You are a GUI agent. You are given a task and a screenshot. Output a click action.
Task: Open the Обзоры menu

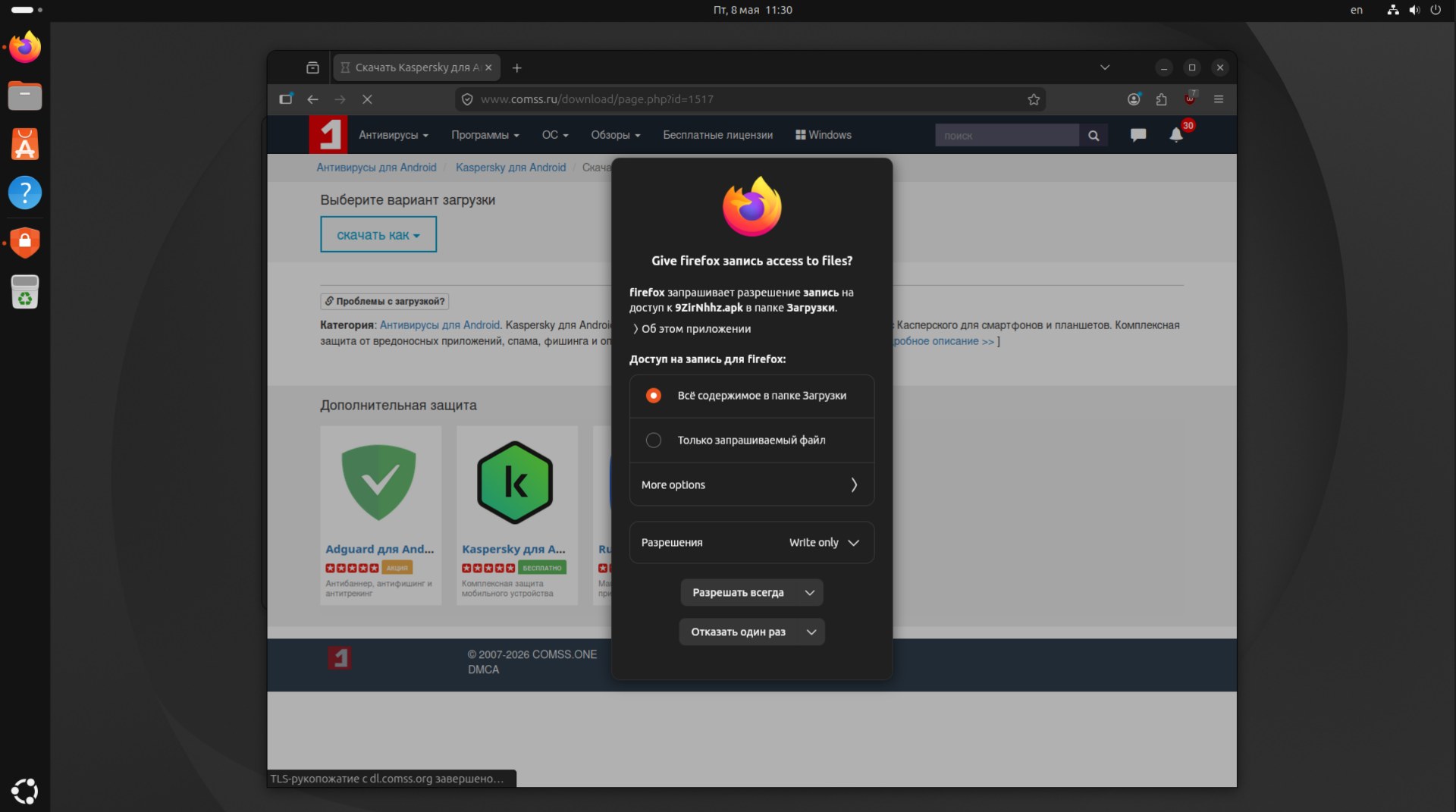click(616, 135)
